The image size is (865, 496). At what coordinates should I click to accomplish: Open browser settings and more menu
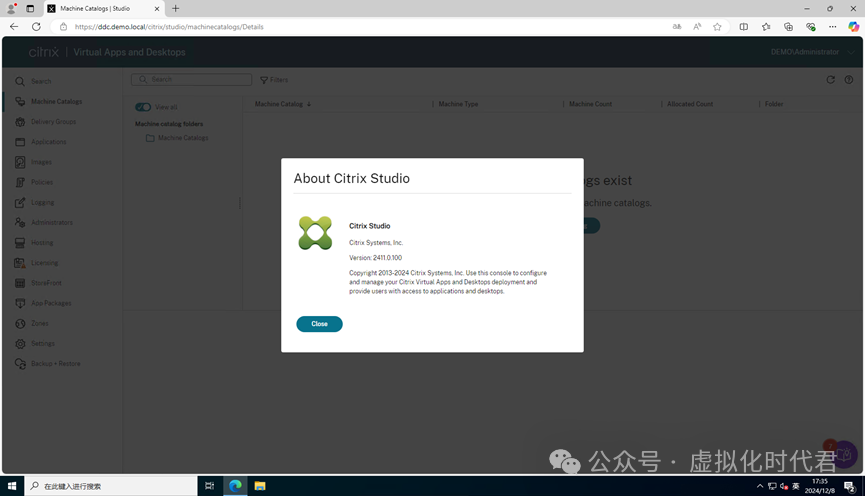pos(832,26)
